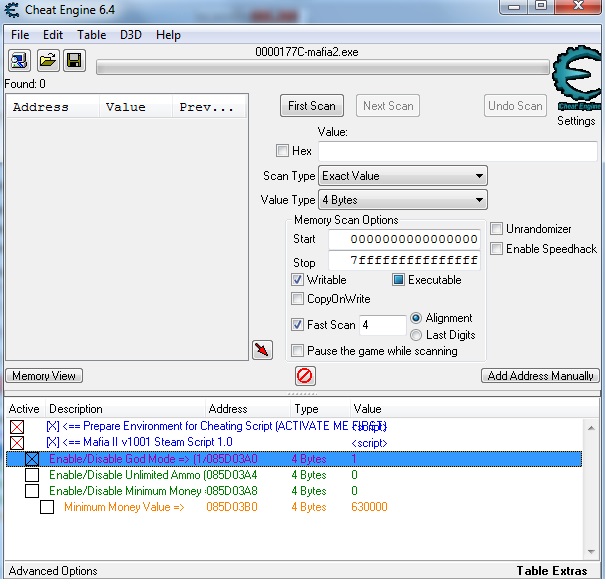Toggle the Hex checkbox
The image size is (606, 584).
pyautogui.click(x=282, y=150)
